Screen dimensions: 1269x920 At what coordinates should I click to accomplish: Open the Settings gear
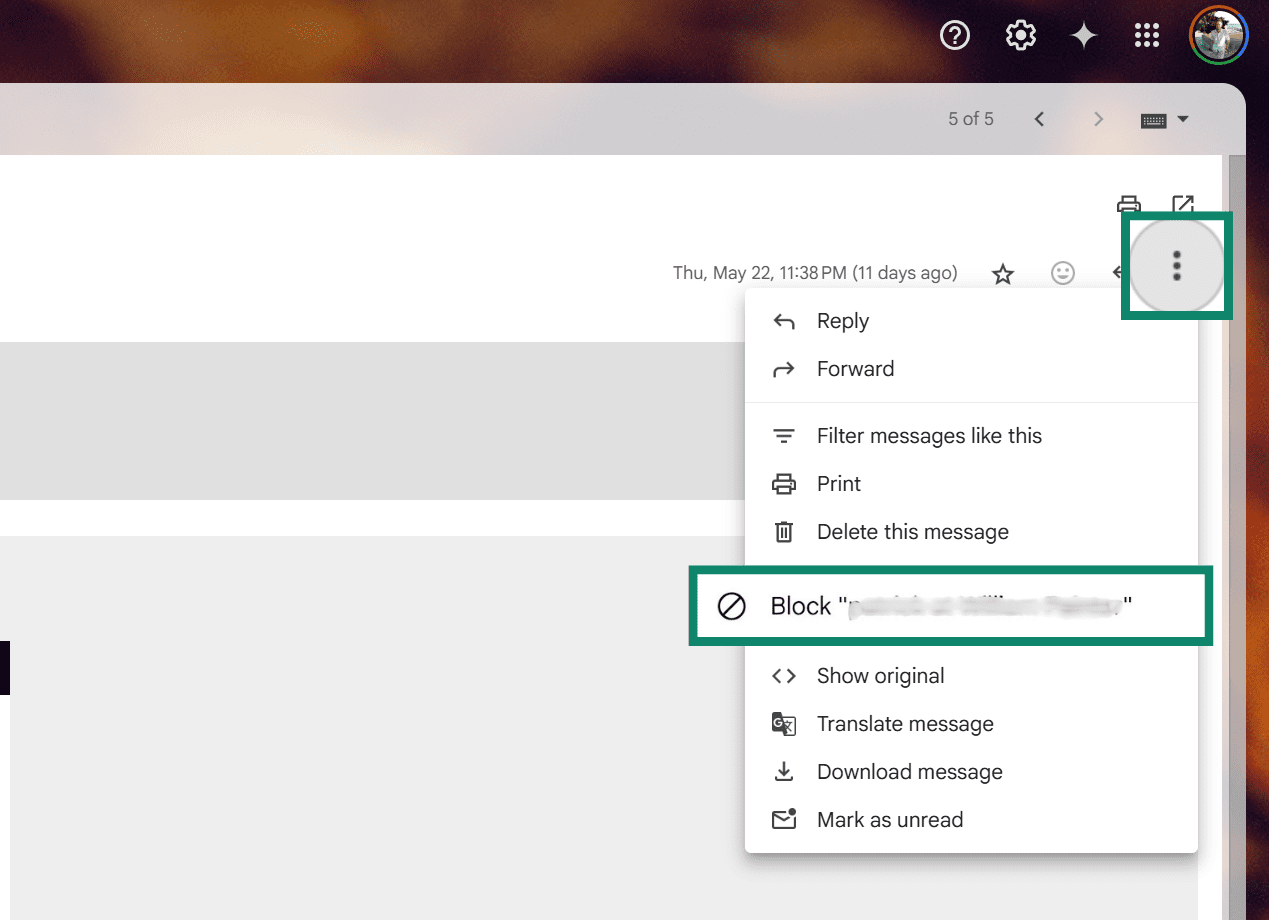click(x=1020, y=35)
